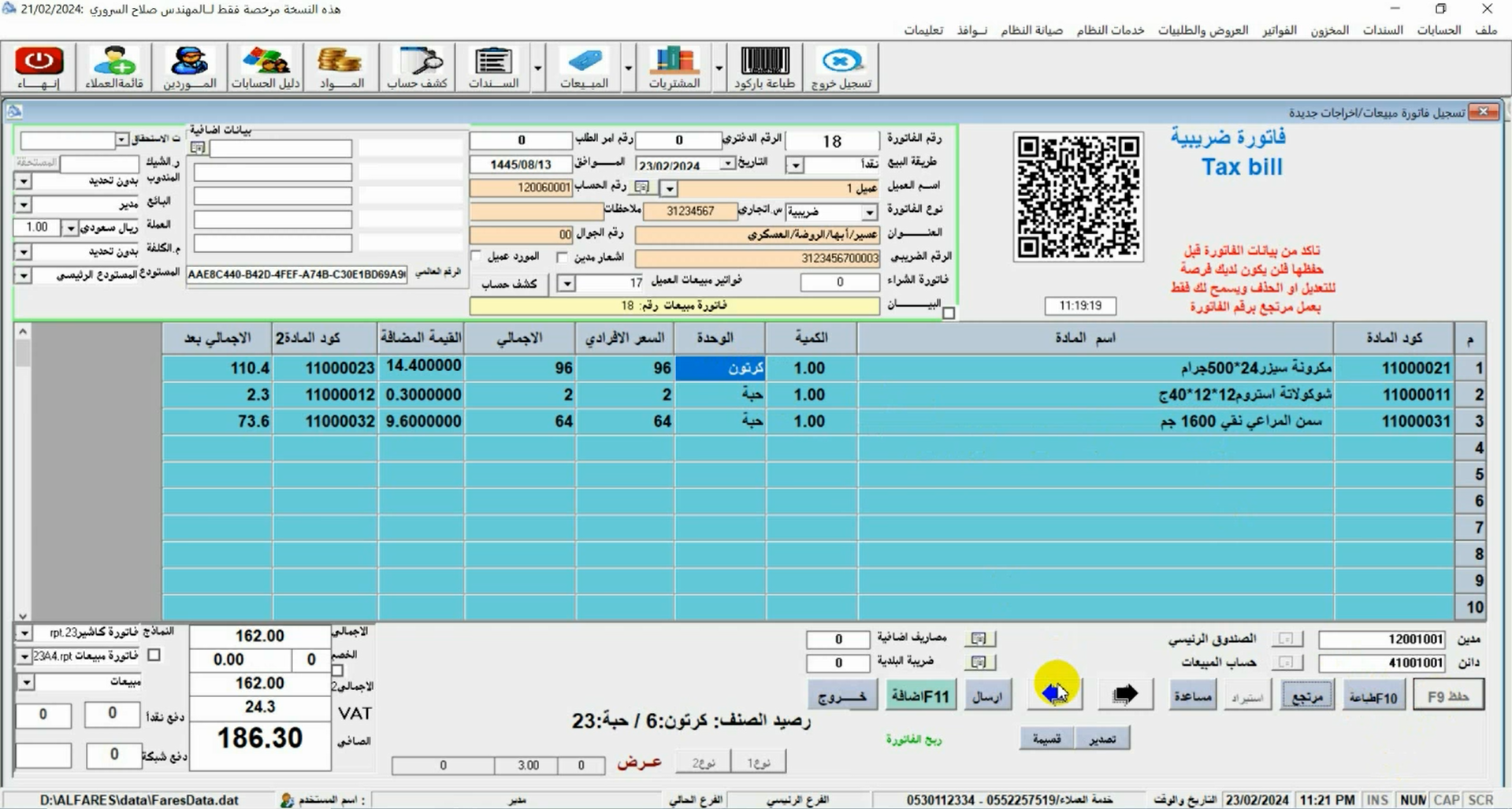
Task: Toggle the checkbox beside فاتورة مبيعات 23A4.rpt
Action: (154, 655)
